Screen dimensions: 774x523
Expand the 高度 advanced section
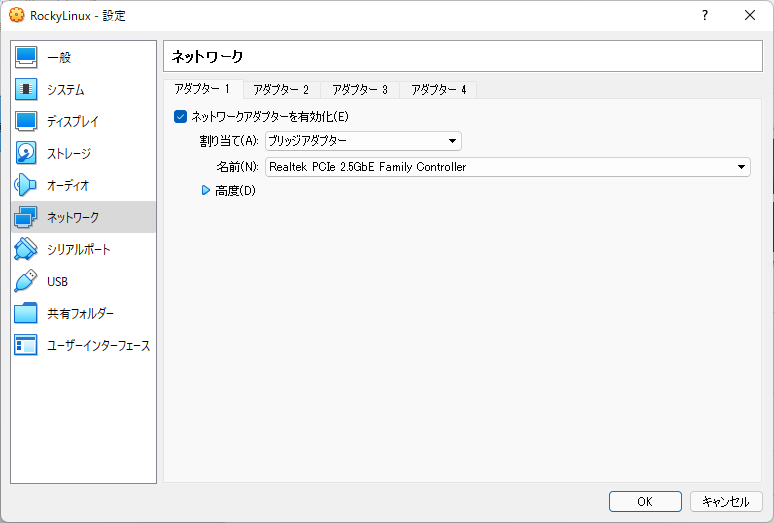tap(207, 191)
